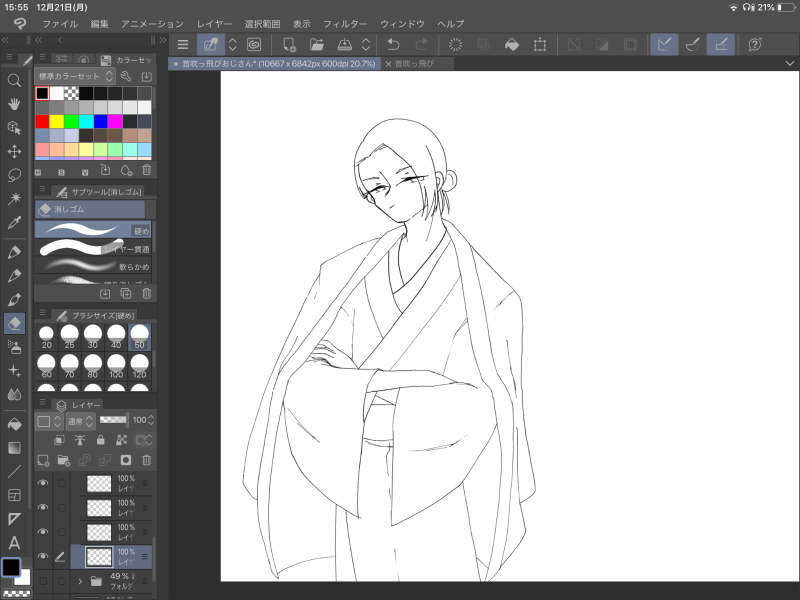
Task: Click the Scale/Rotate transform icon
Action: pyautogui.click(x=540, y=45)
